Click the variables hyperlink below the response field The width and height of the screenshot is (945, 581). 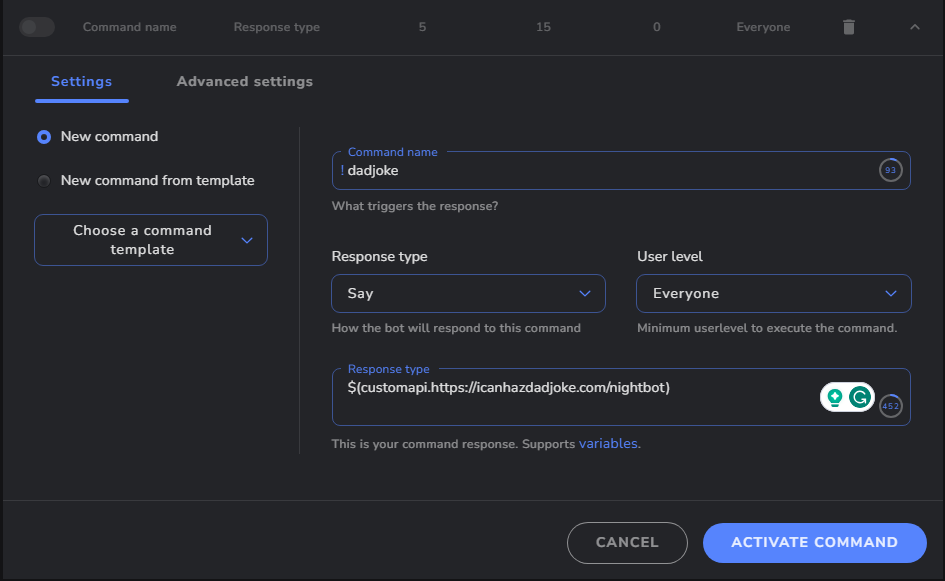pyautogui.click(x=608, y=443)
